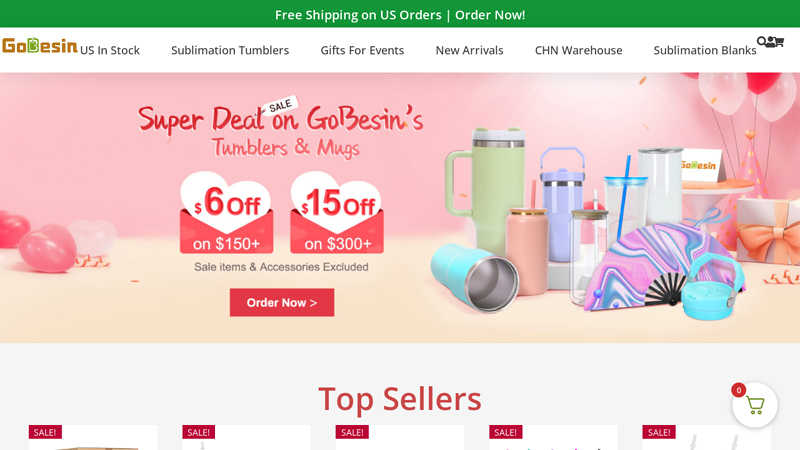Click the Free Shipping Order Now banner
This screenshot has height=450, width=800.
400,15
